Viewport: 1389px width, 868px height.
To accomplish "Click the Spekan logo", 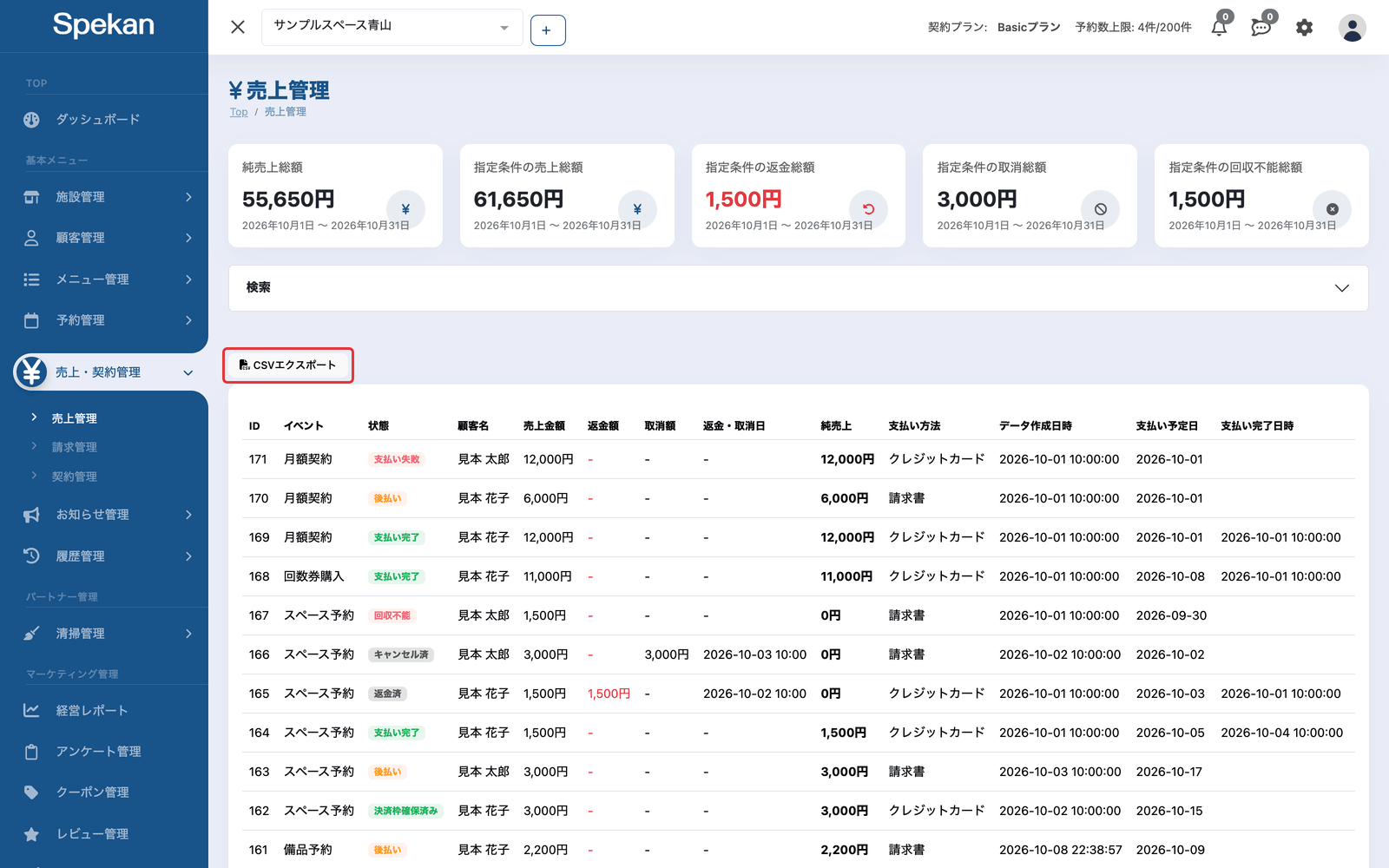I will [x=103, y=25].
